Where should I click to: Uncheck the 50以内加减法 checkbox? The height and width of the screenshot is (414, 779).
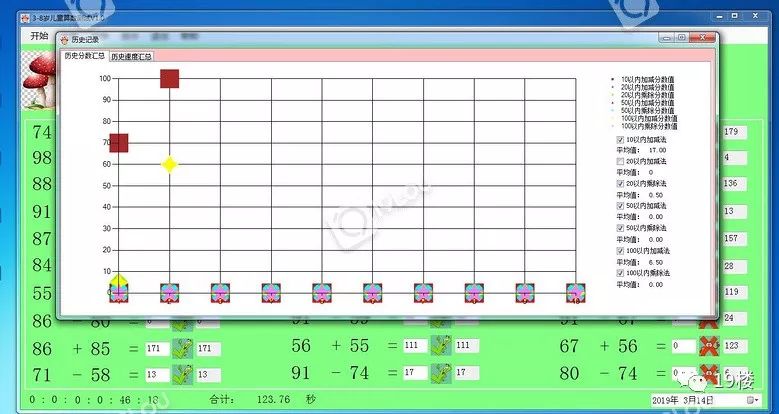620,206
